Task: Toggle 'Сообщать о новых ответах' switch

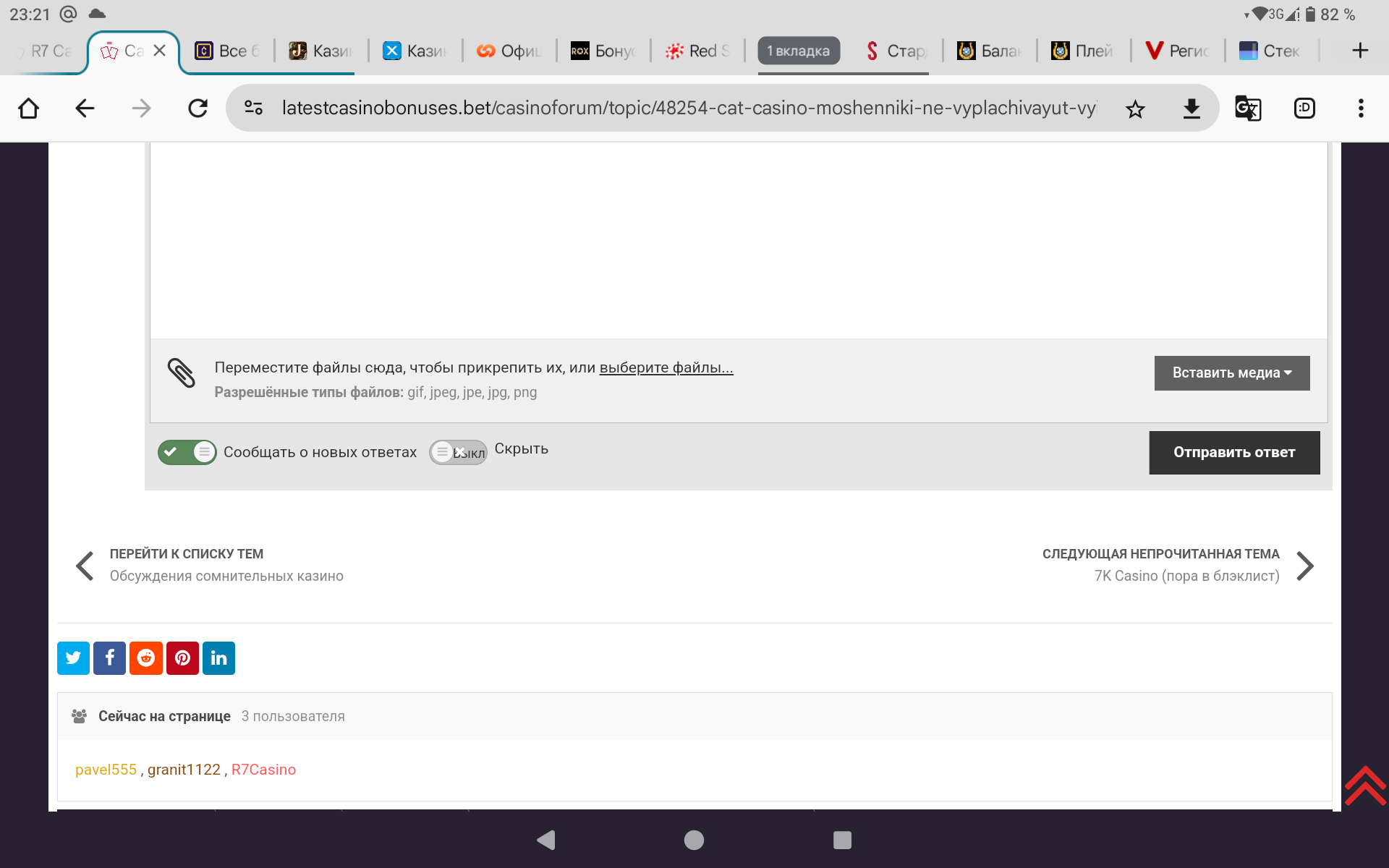Action: pyautogui.click(x=187, y=452)
